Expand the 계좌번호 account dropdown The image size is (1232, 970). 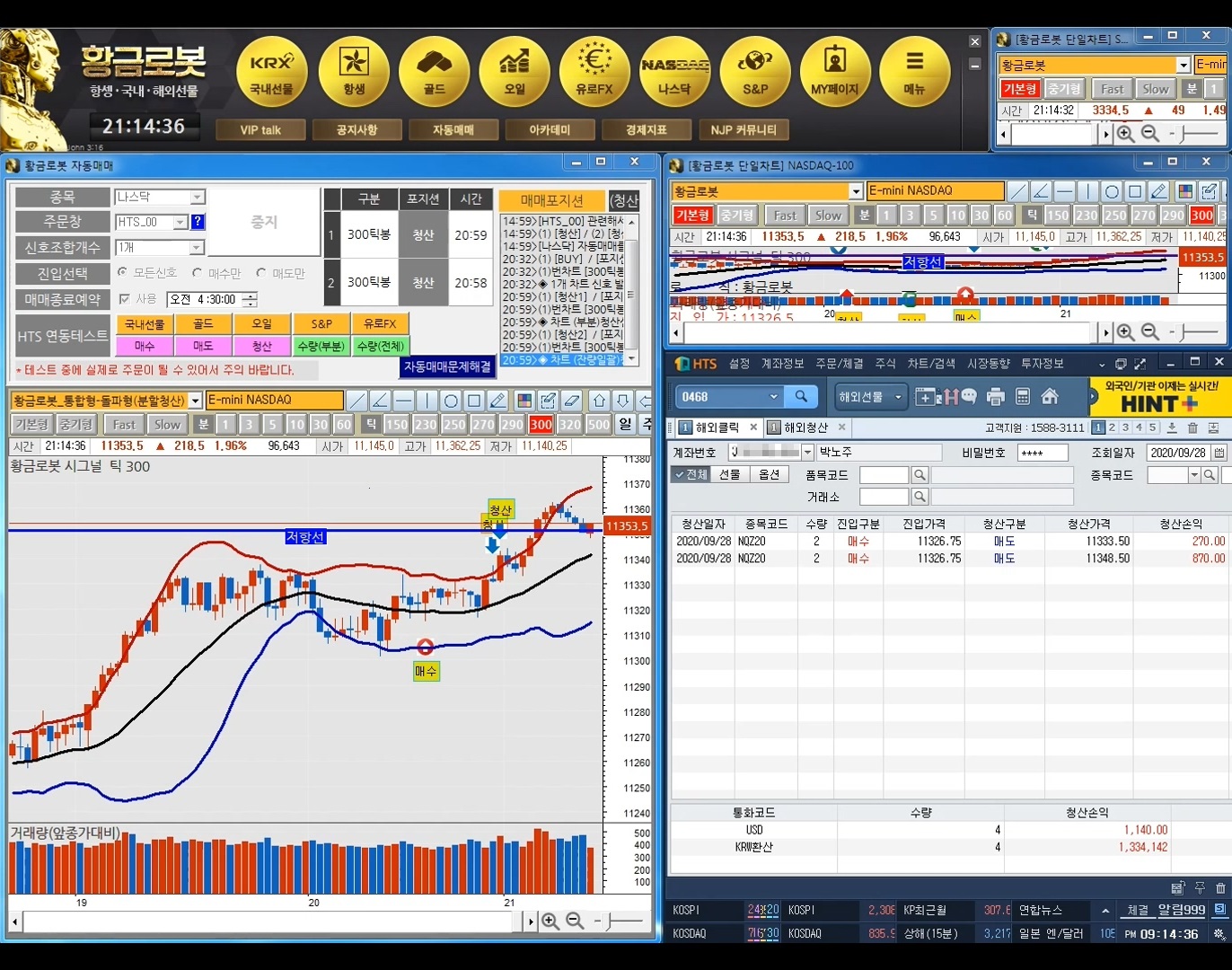tap(807, 453)
